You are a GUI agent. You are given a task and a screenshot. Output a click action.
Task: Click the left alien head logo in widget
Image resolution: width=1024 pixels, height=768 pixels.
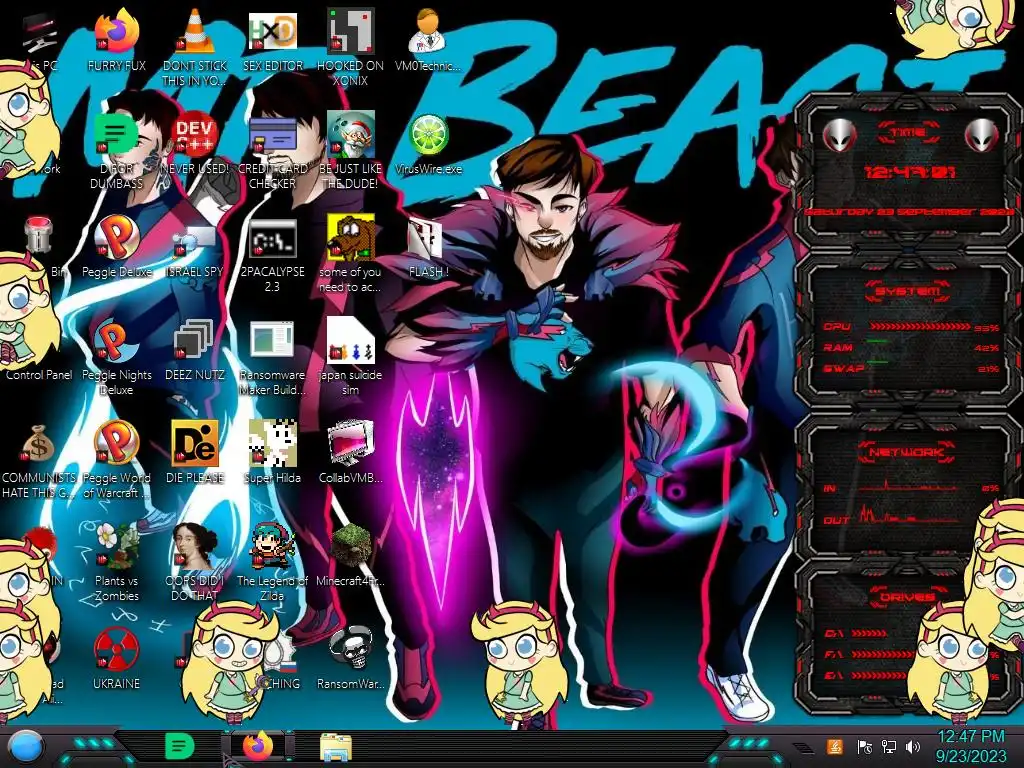coord(839,135)
